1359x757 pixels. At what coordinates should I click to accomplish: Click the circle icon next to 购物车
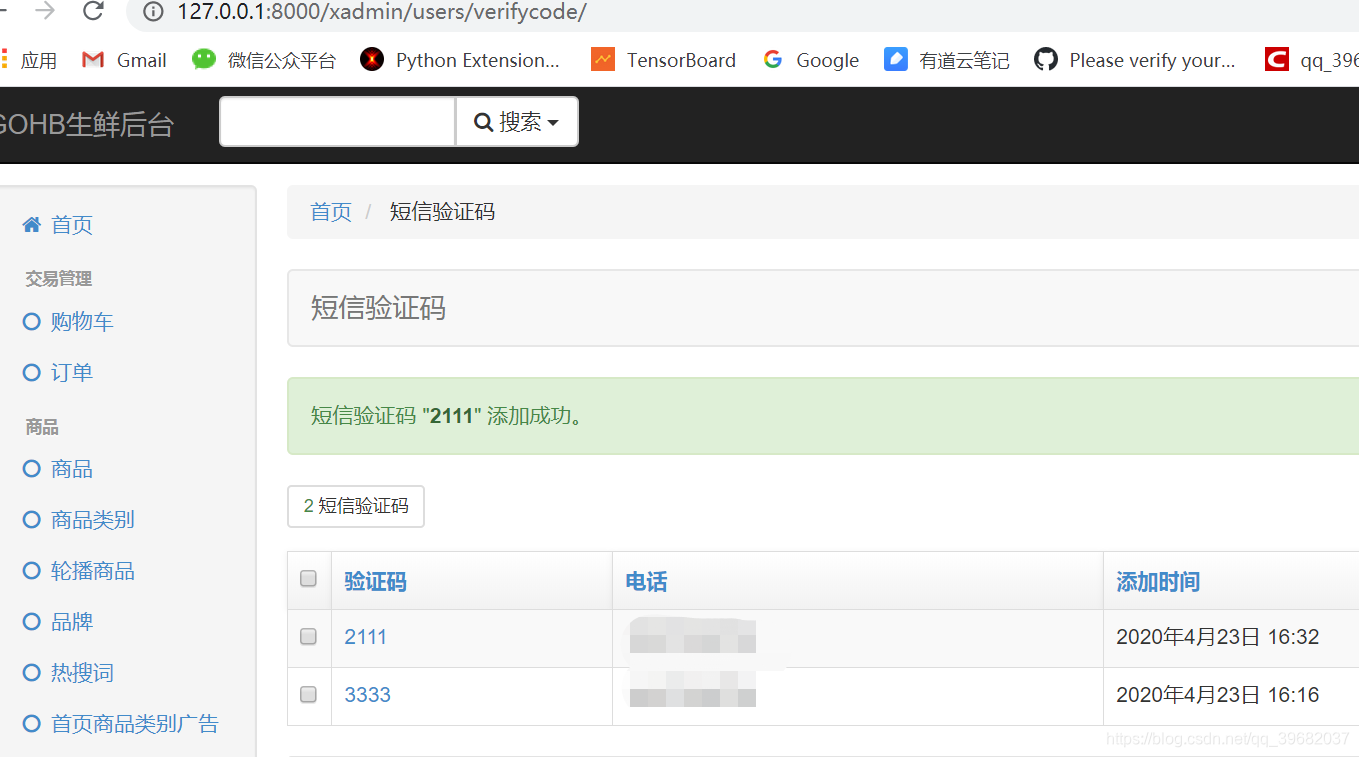(x=32, y=321)
